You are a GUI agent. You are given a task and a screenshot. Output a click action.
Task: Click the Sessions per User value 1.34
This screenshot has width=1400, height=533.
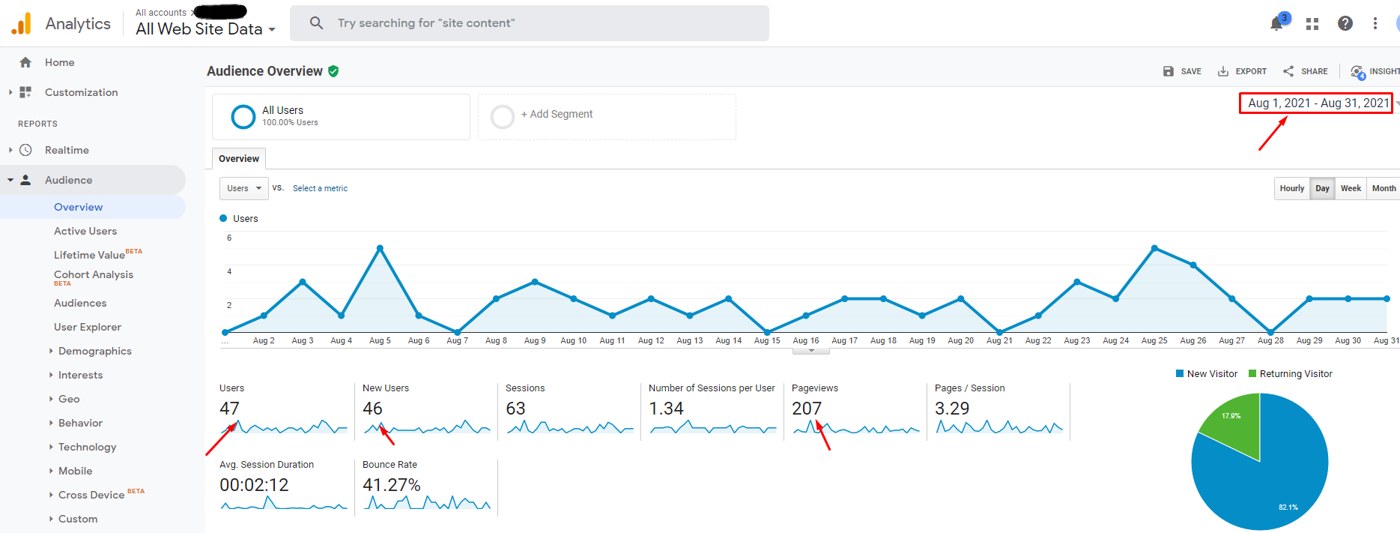tap(666, 408)
